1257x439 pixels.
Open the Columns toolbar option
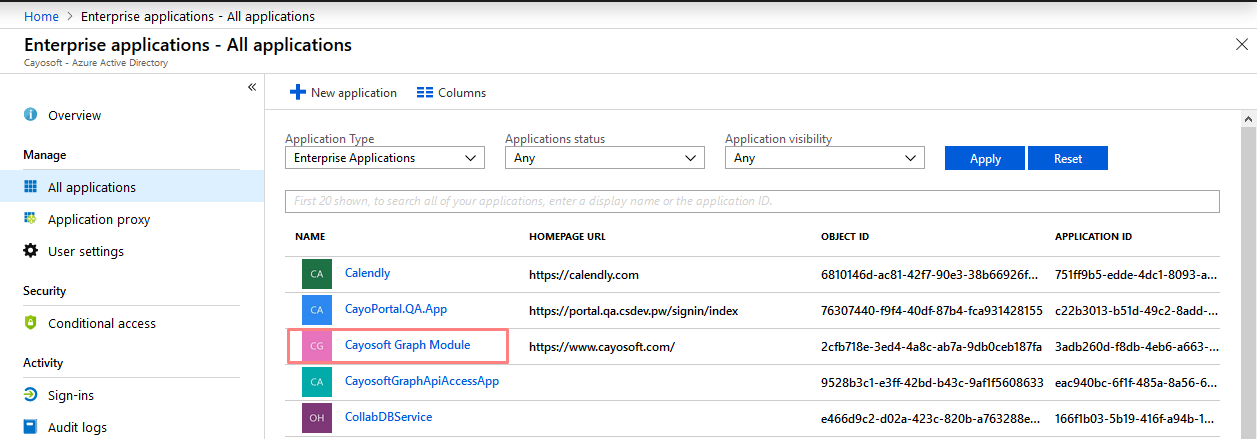click(451, 92)
